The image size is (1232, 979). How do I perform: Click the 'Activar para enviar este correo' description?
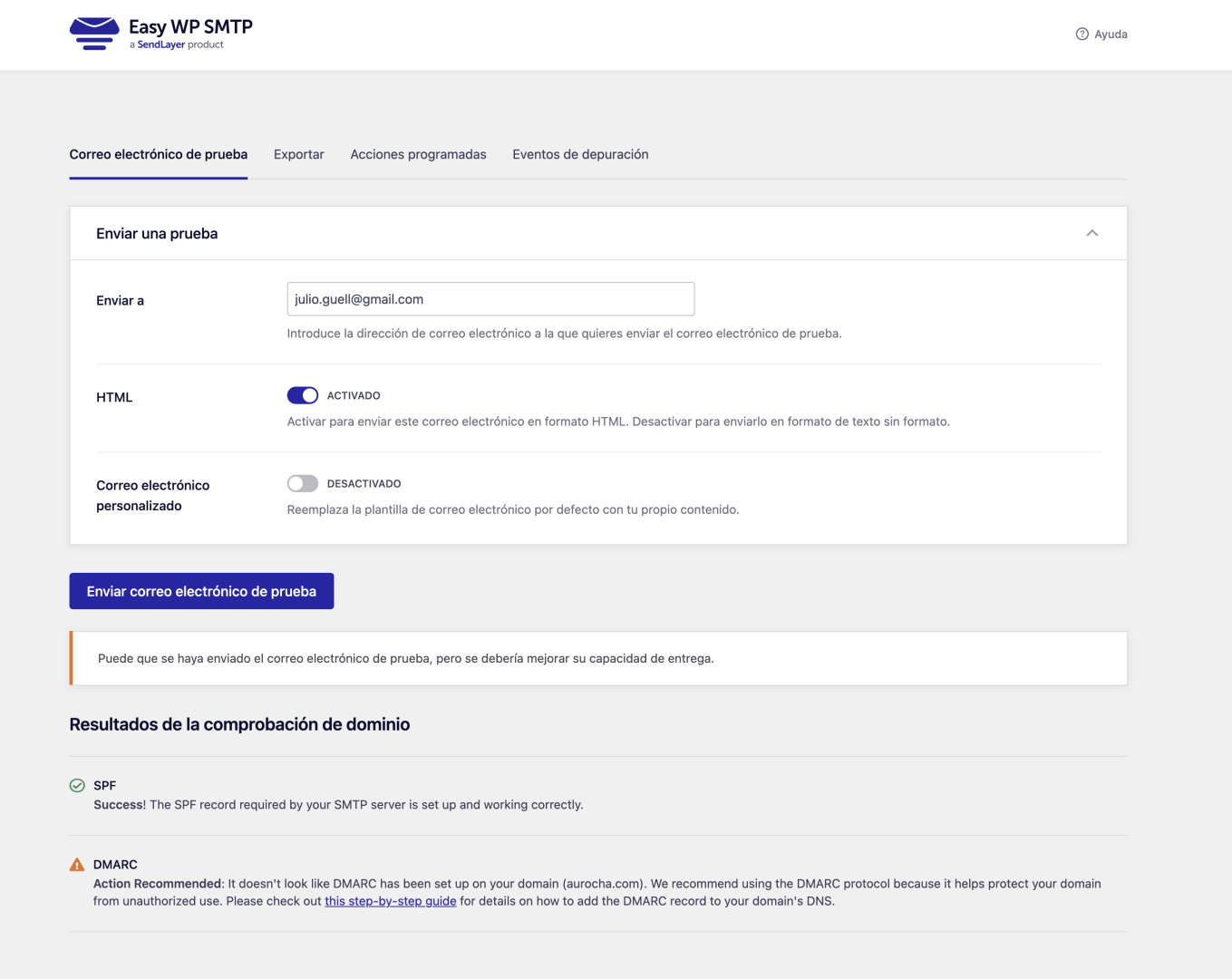(618, 422)
